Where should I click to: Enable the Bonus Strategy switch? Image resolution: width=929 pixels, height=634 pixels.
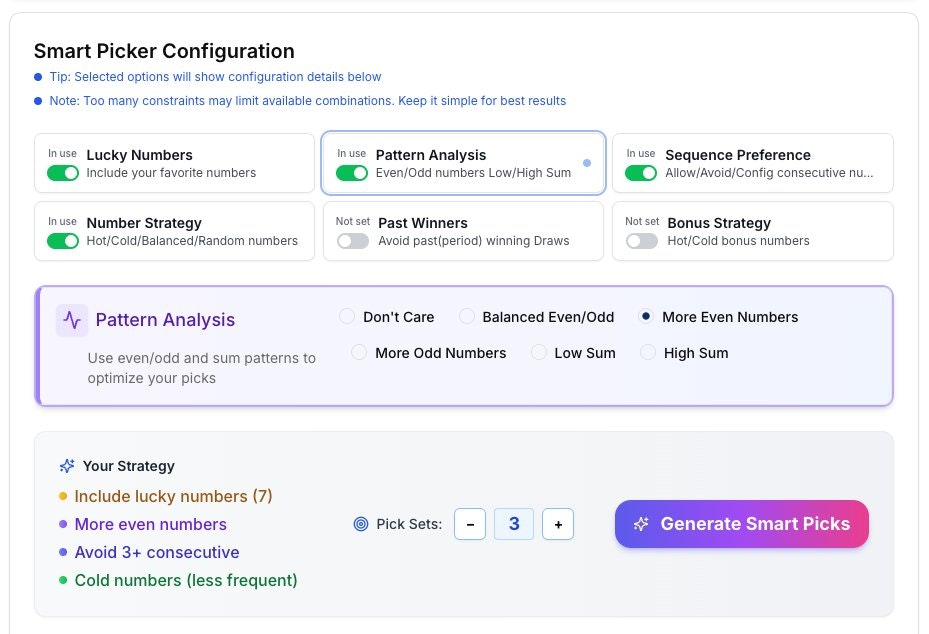coord(642,241)
